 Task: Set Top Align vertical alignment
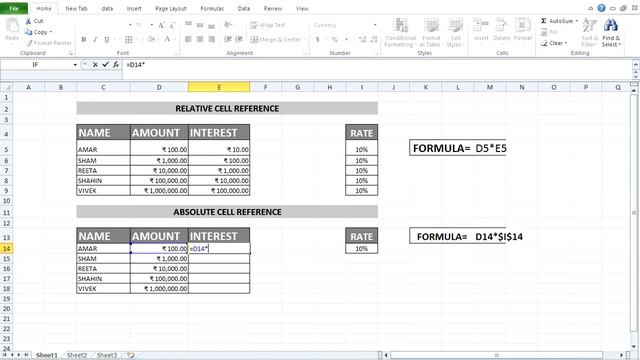point(188,25)
